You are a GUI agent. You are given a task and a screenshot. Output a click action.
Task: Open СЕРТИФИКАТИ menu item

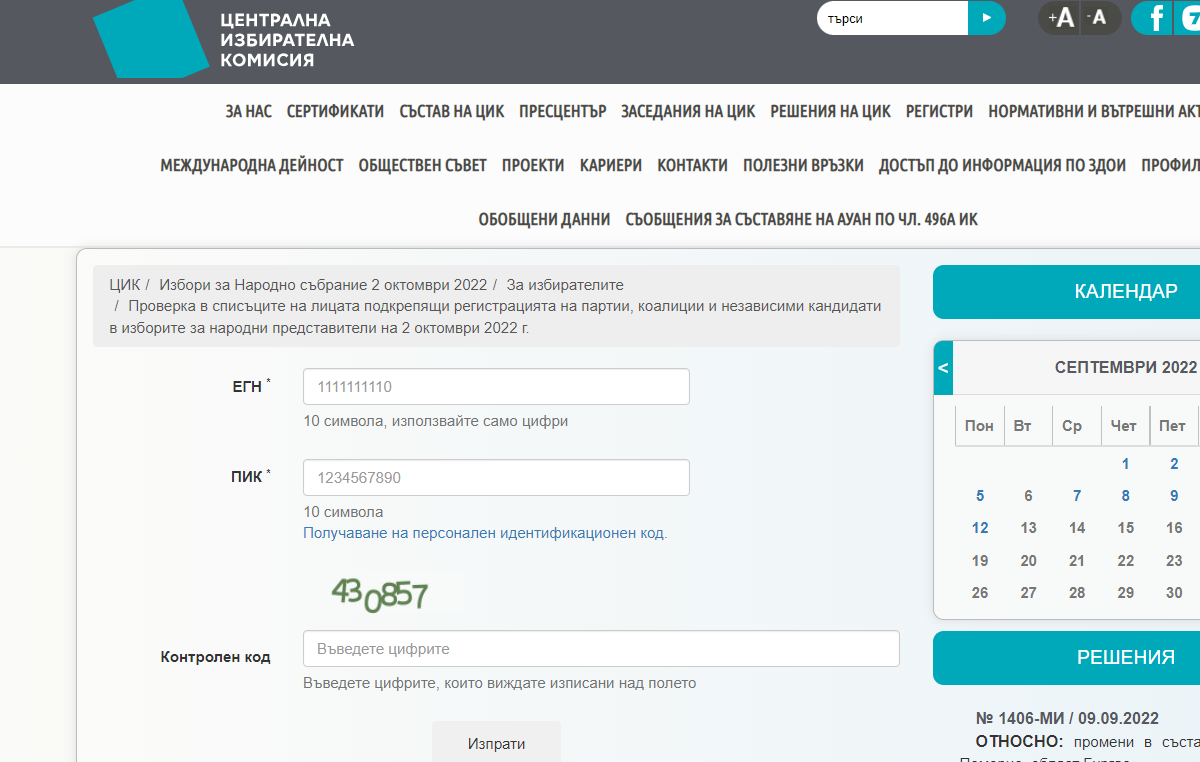tap(335, 112)
